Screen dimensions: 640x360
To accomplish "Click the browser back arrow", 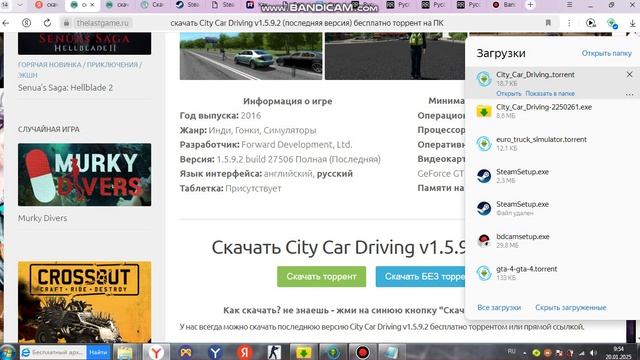I will pos(6,23).
